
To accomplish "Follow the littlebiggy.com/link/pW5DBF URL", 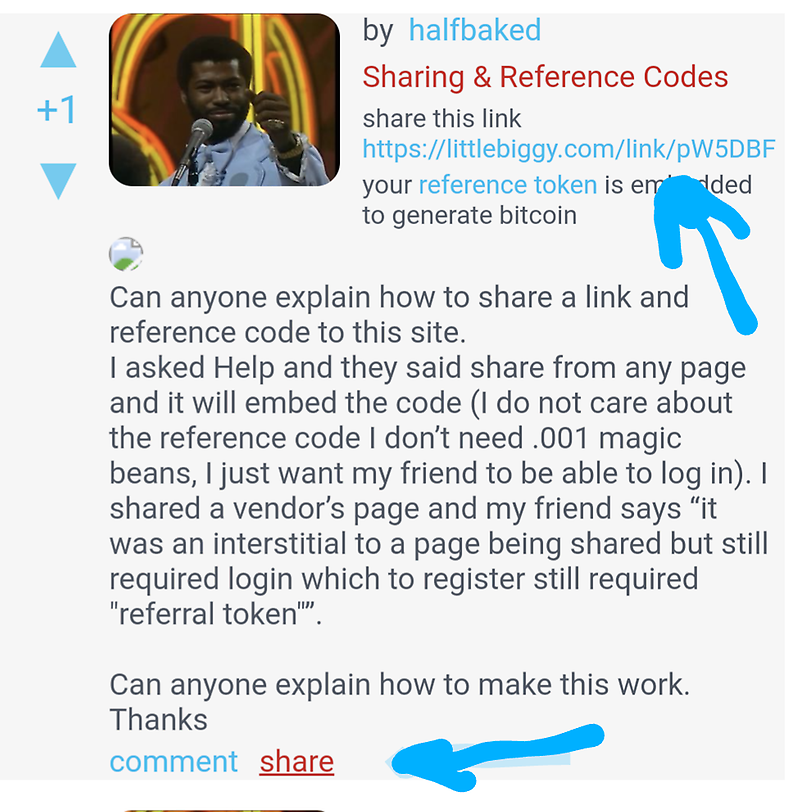I will point(569,149).
